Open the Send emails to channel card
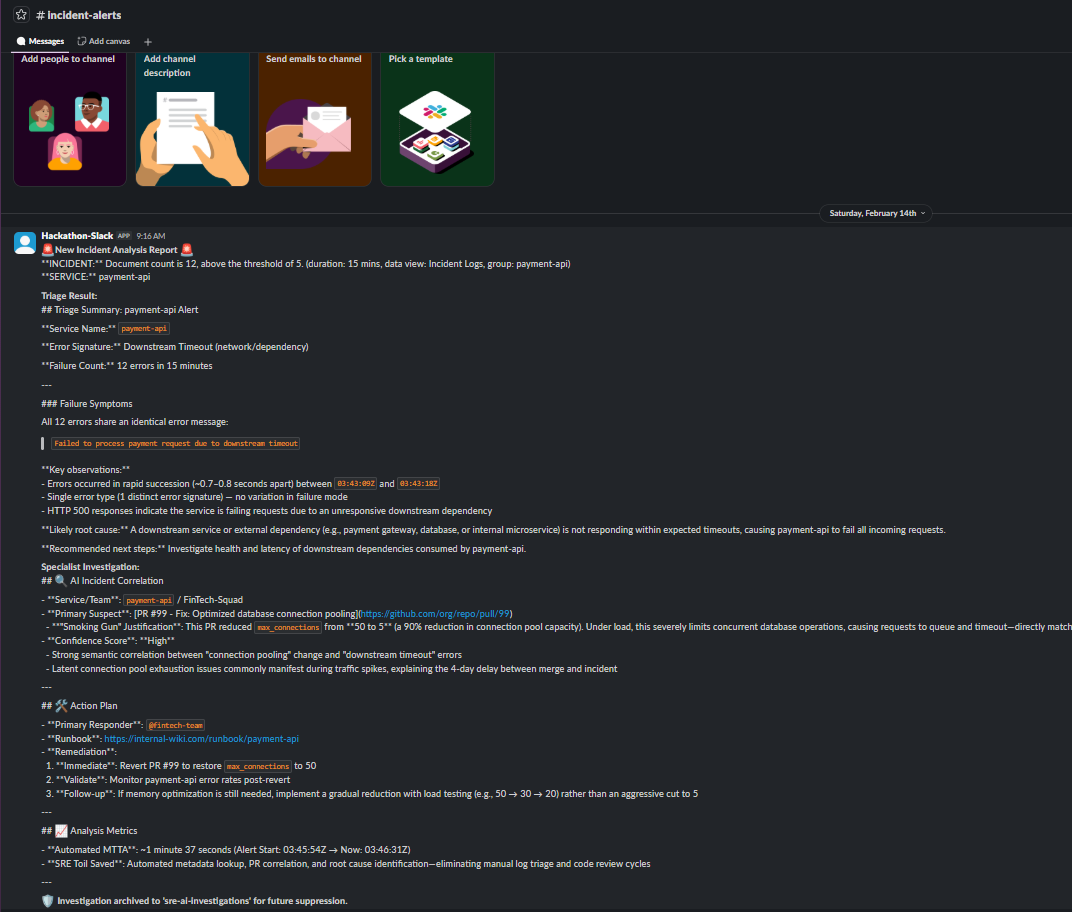 tap(315, 119)
